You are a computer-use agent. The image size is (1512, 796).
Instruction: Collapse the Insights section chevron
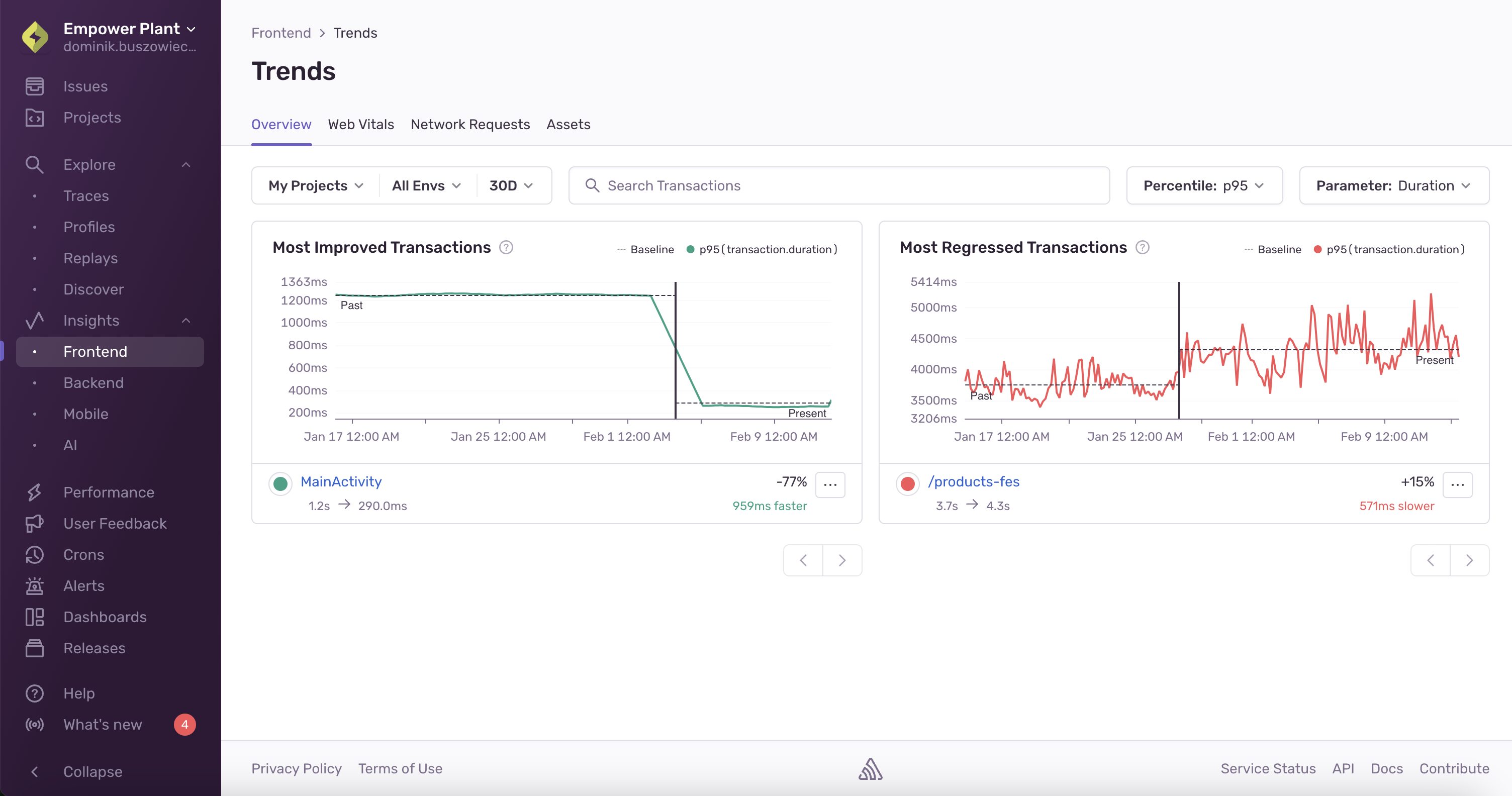pyautogui.click(x=186, y=320)
